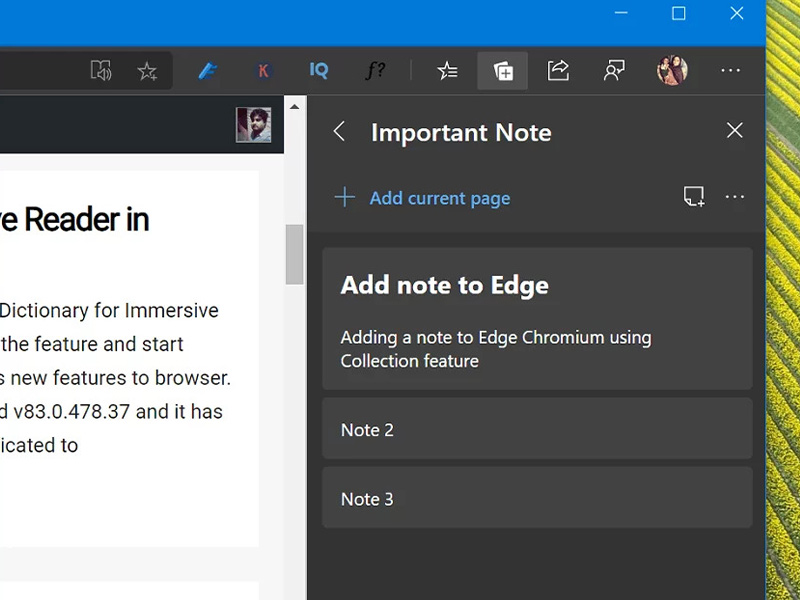Maximize the Edge browser window
This screenshot has height=600, width=800.
point(679,13)
